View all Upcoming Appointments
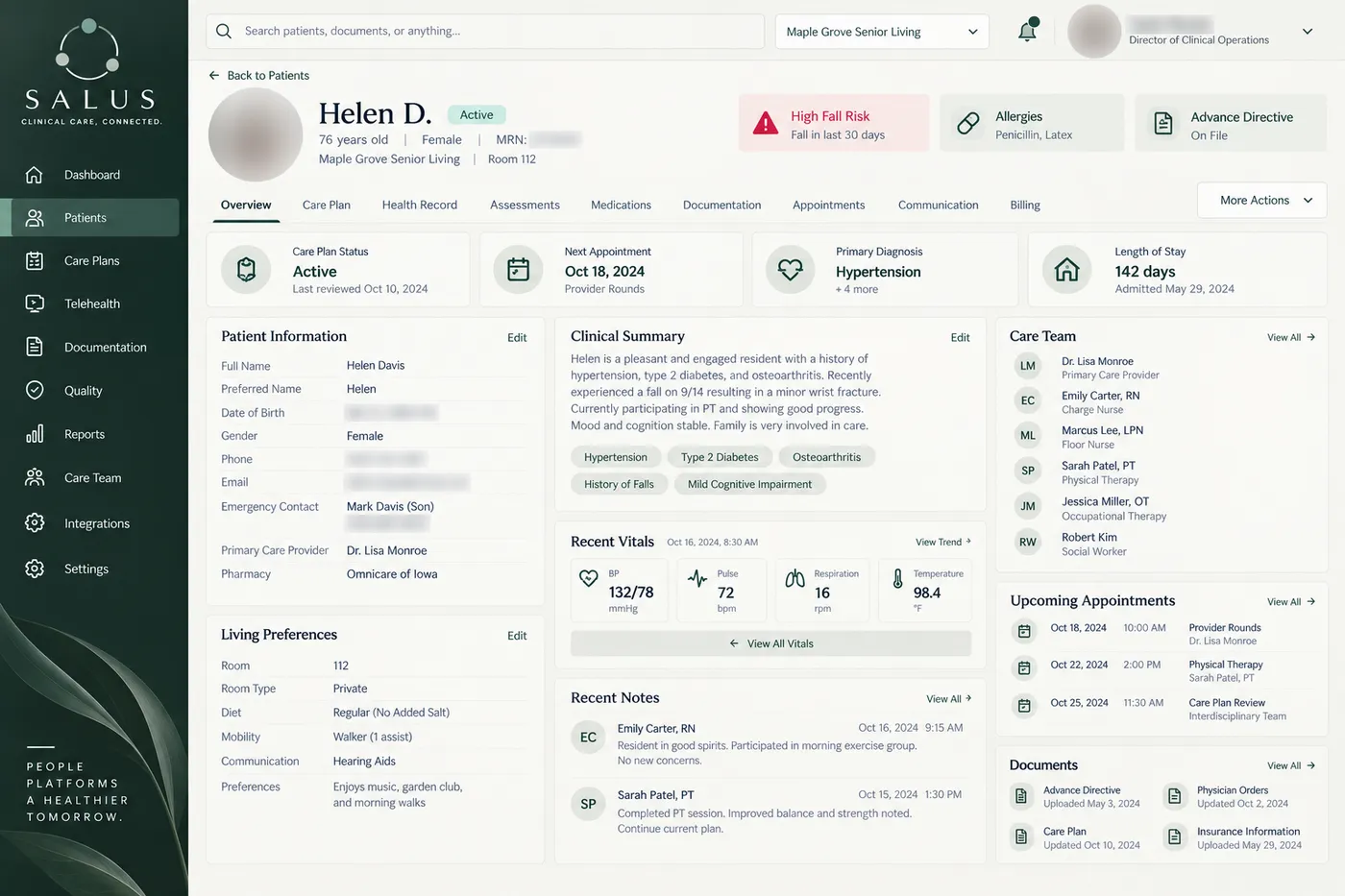Image resolution: width=1345 pixels, height=896 pixels. (x=1291, y=601)
